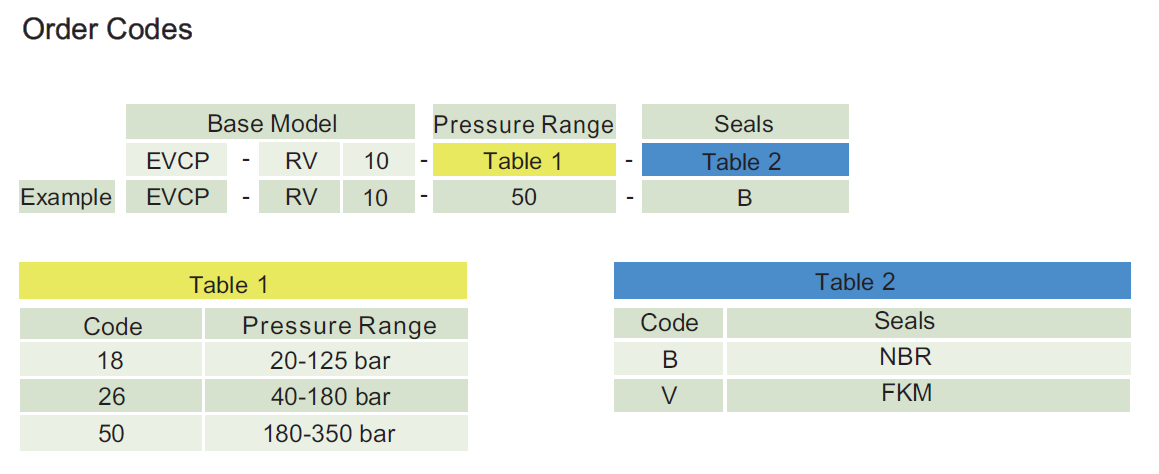Click the "Order Codes" heading
Screen dimensions: 1159x474
(107, 30)
